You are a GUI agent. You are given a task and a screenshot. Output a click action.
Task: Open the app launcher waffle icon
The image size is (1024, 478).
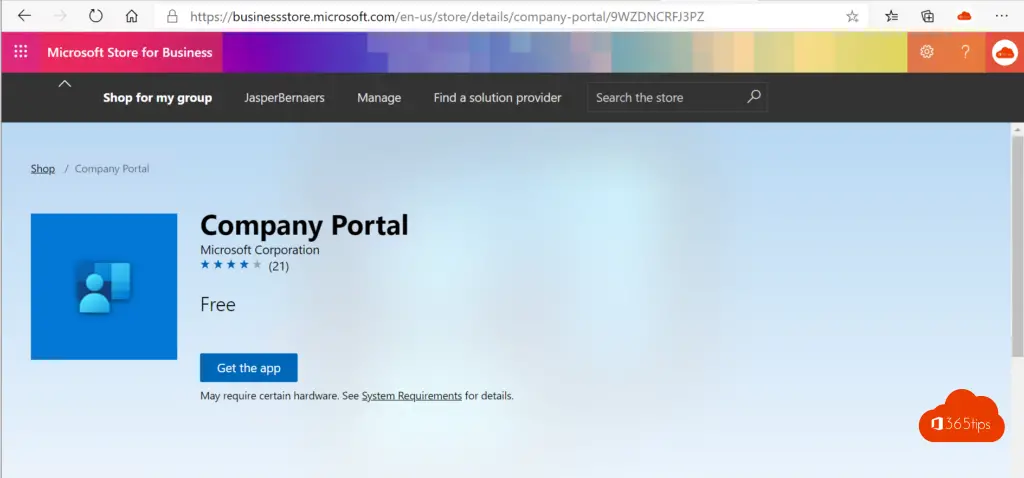click(20, 52)
